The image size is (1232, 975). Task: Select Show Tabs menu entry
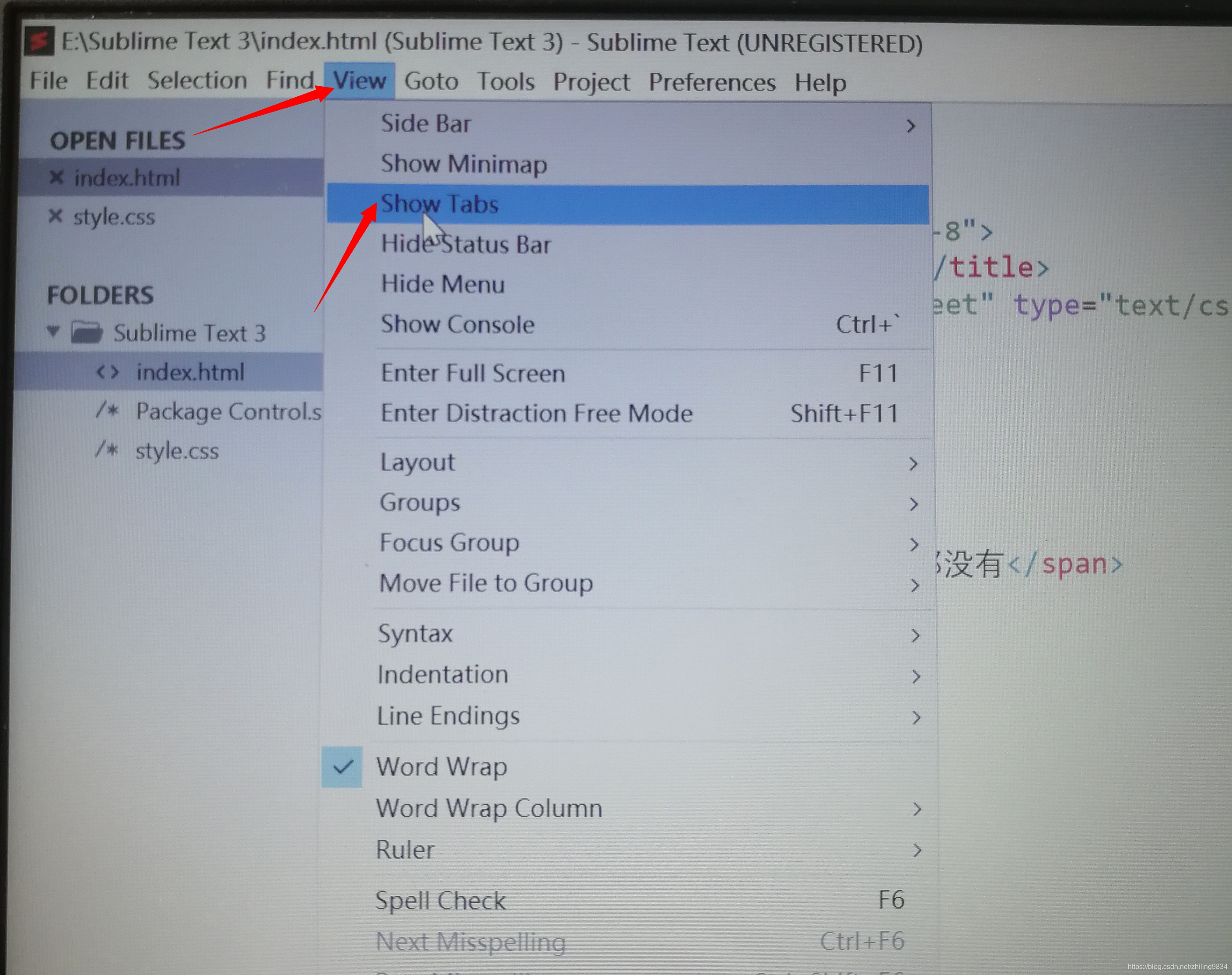click(628, 204)
